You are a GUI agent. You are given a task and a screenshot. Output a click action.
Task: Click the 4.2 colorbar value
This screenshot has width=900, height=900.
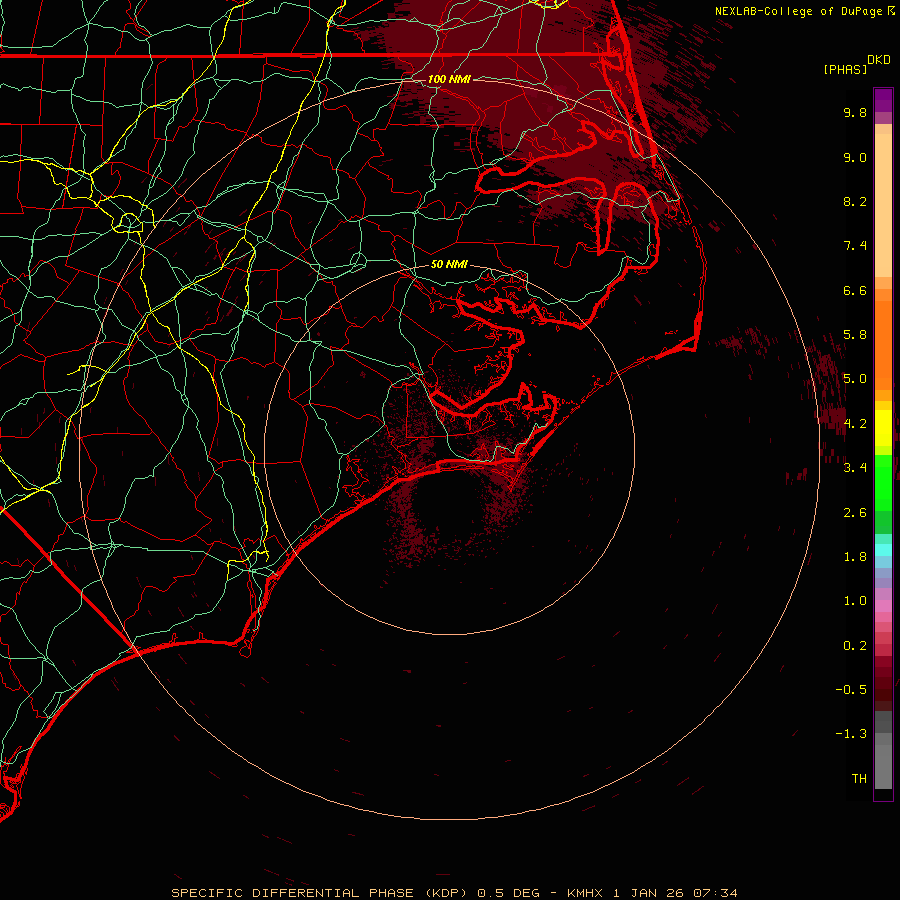pyautogui.click(x=855, y=424)
